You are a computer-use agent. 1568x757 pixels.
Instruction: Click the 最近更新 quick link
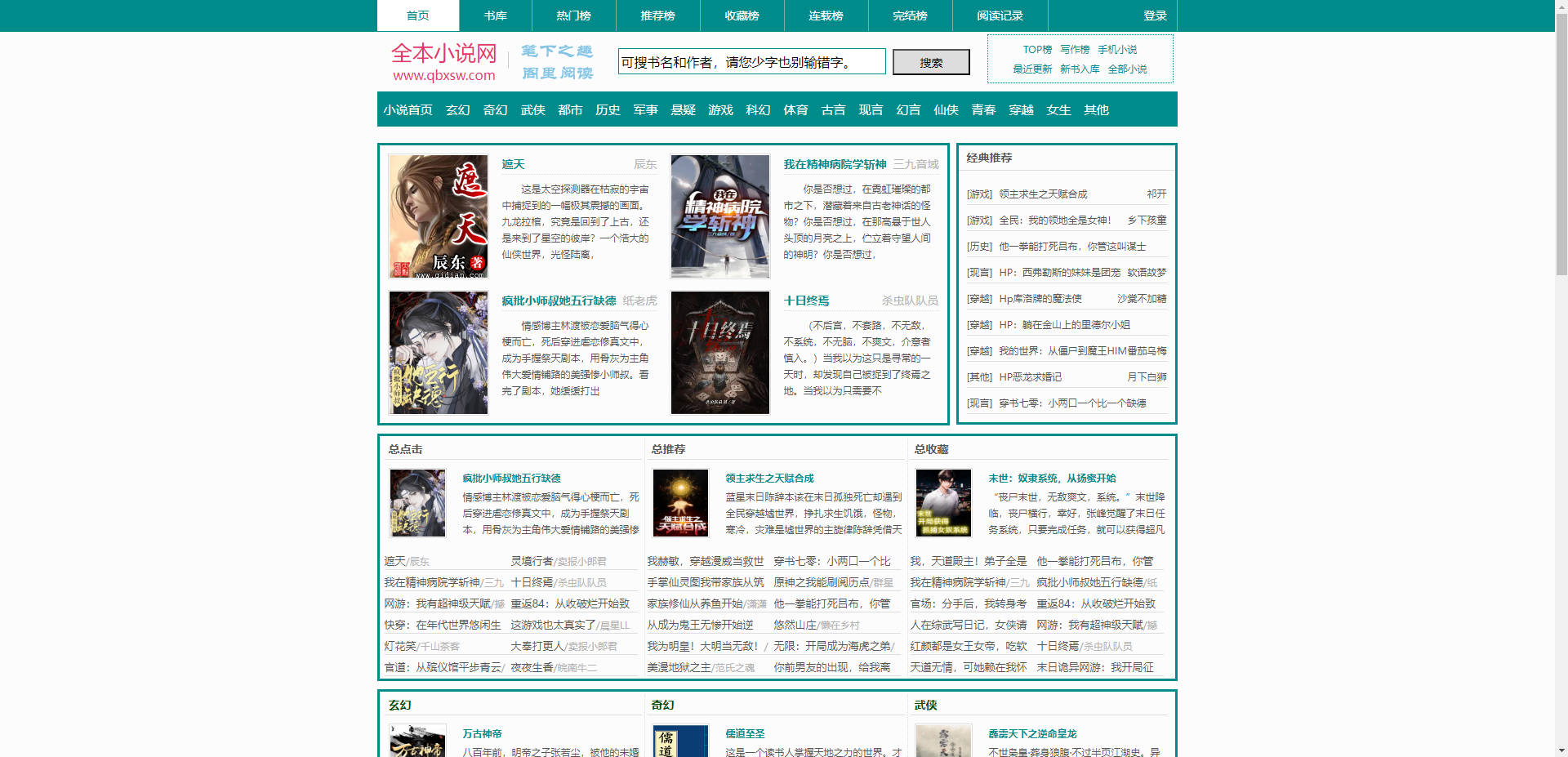[1032, 69]
